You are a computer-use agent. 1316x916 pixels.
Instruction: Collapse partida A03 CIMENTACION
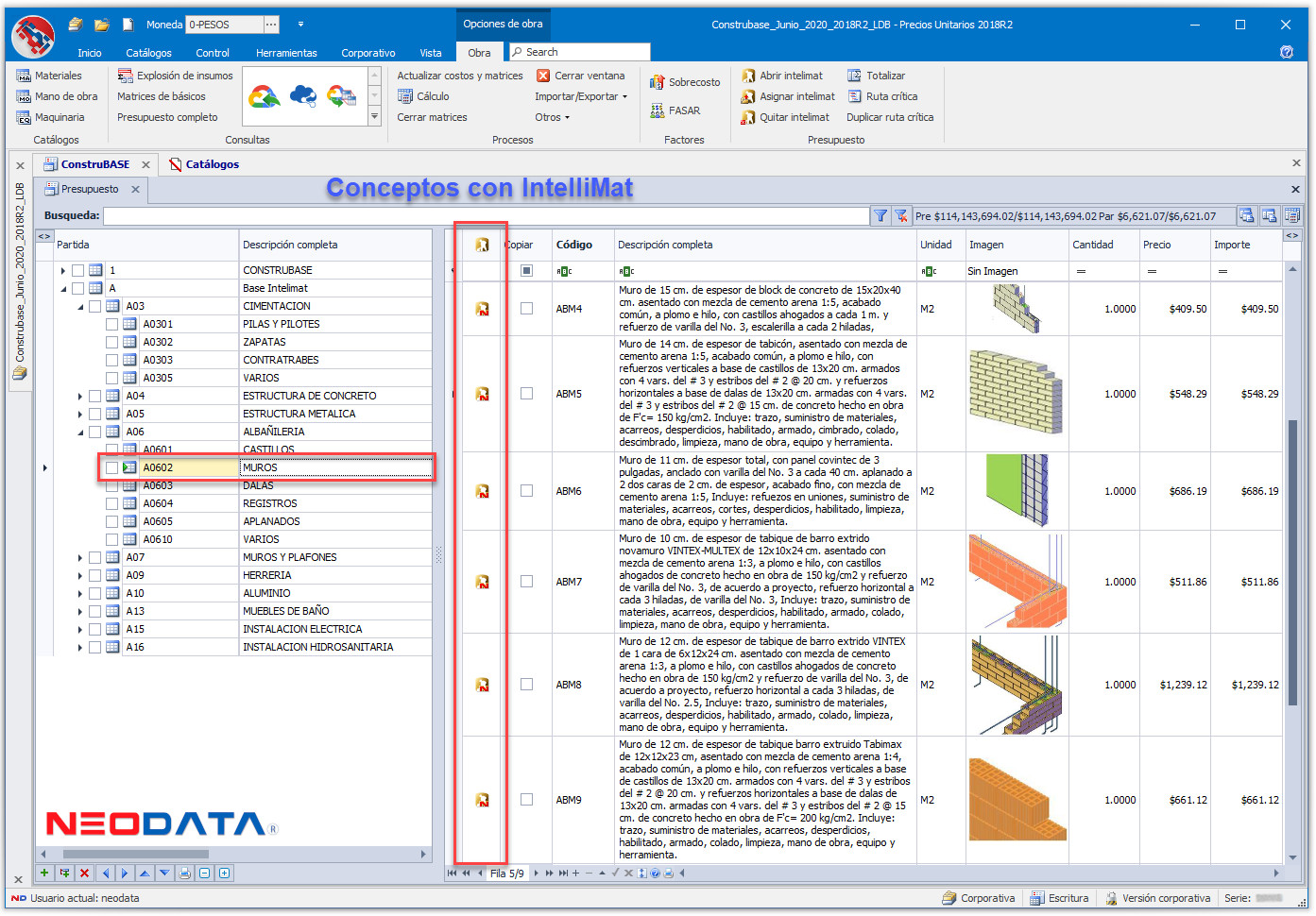(80, 306)
